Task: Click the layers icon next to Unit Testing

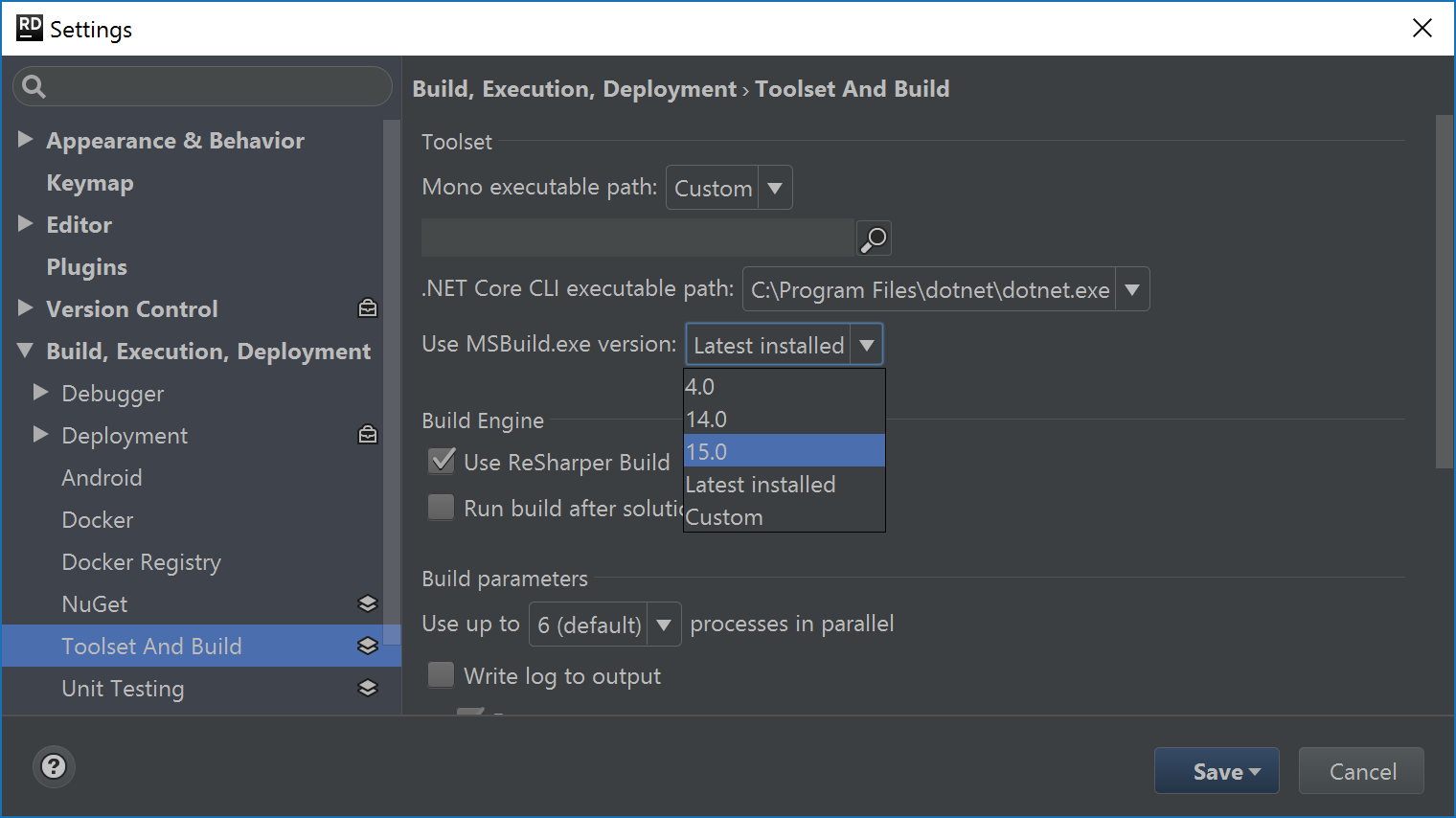Action: point(368,688)
